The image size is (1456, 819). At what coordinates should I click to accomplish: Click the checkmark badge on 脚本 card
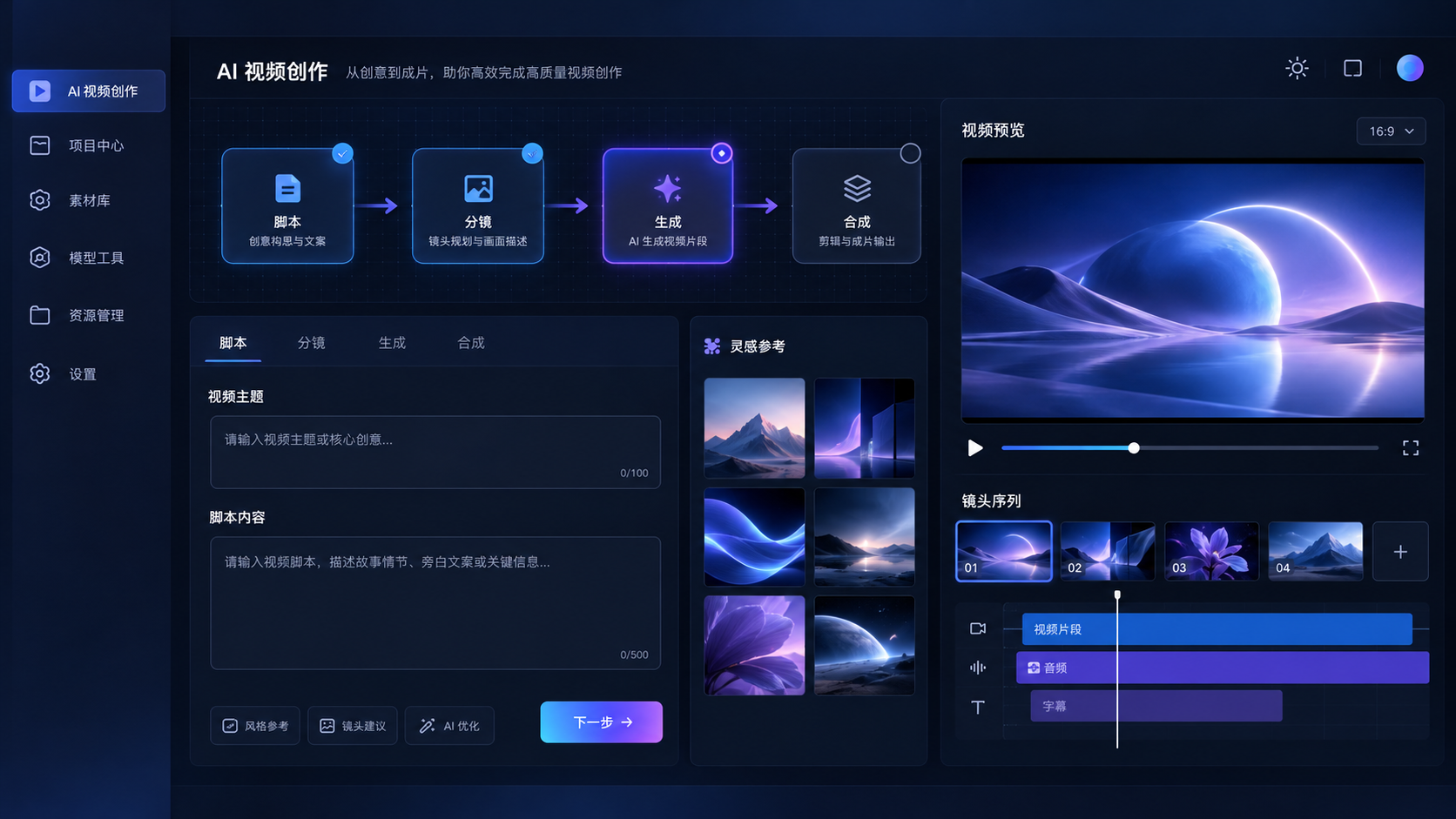[342, 153]
